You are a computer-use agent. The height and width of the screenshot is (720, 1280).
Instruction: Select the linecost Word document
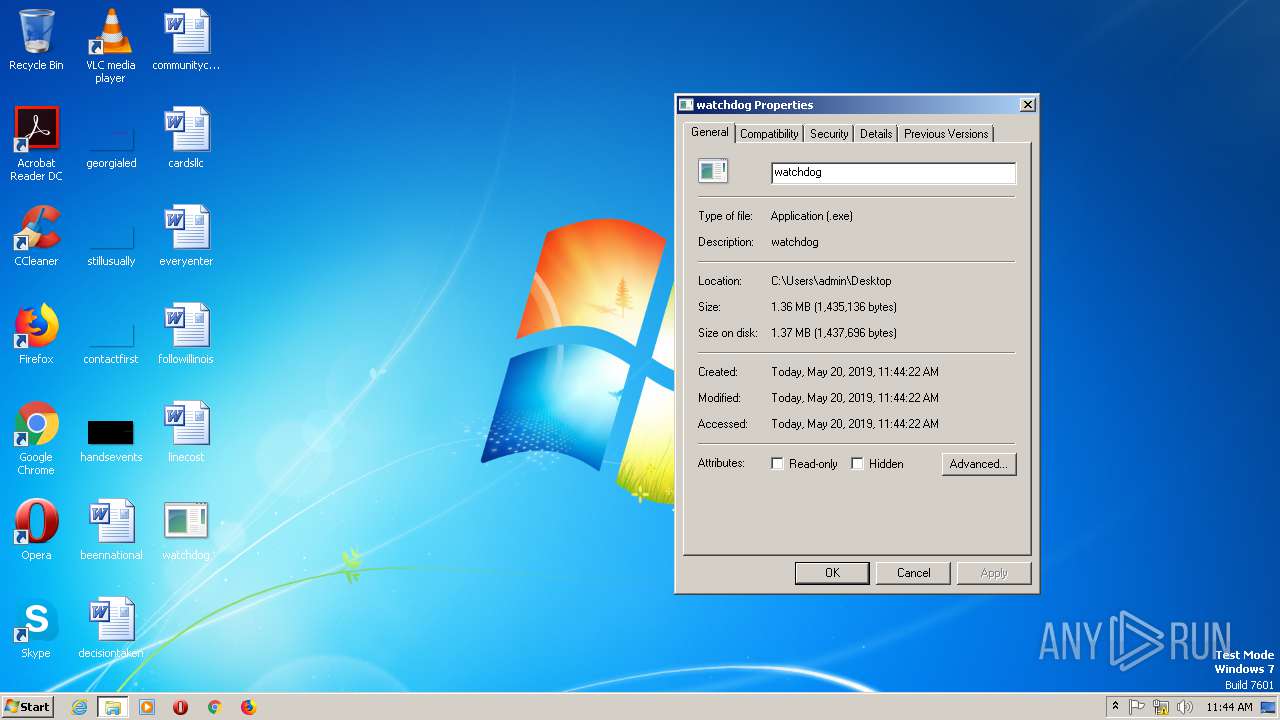coord(186,433)
